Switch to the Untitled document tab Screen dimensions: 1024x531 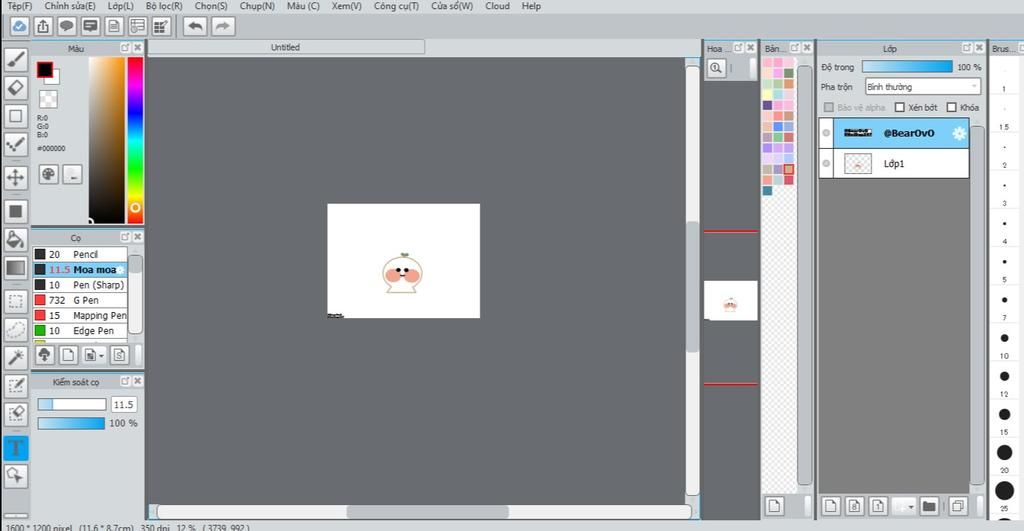pos(285,47)
